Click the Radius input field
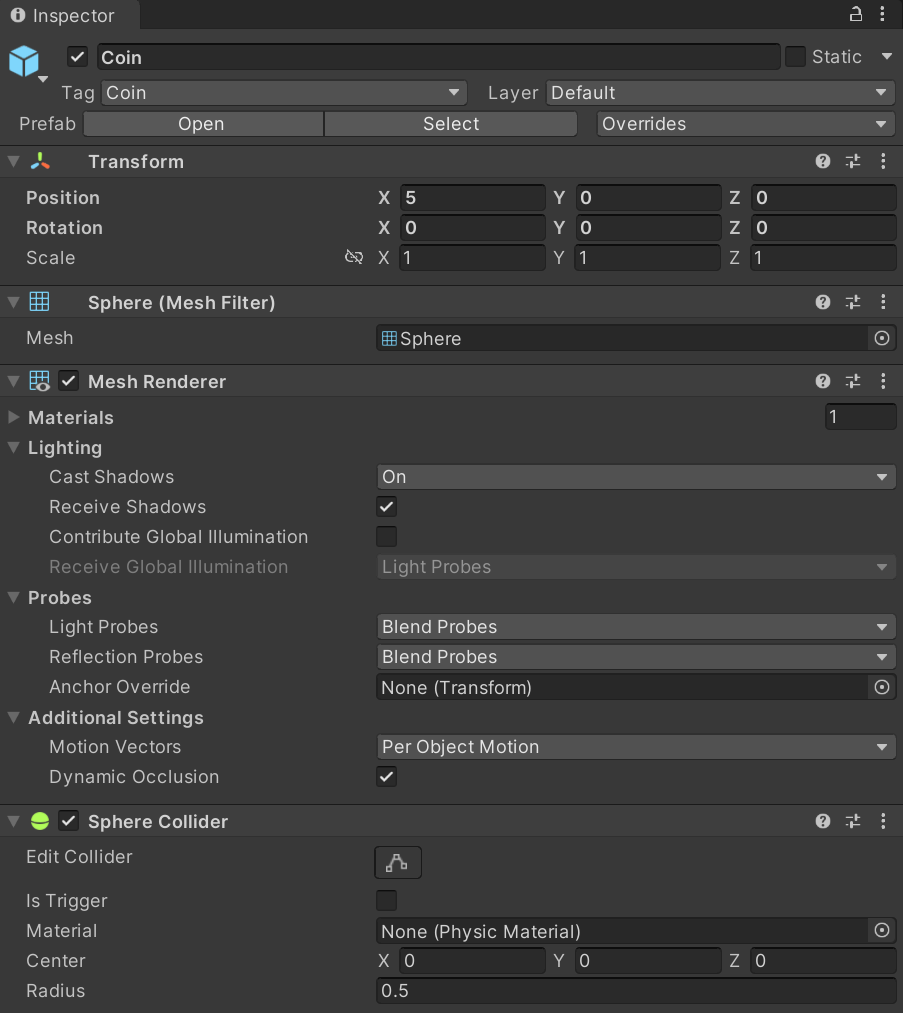This screenshot has height=1013, width=903. click(x=636, y=991)
